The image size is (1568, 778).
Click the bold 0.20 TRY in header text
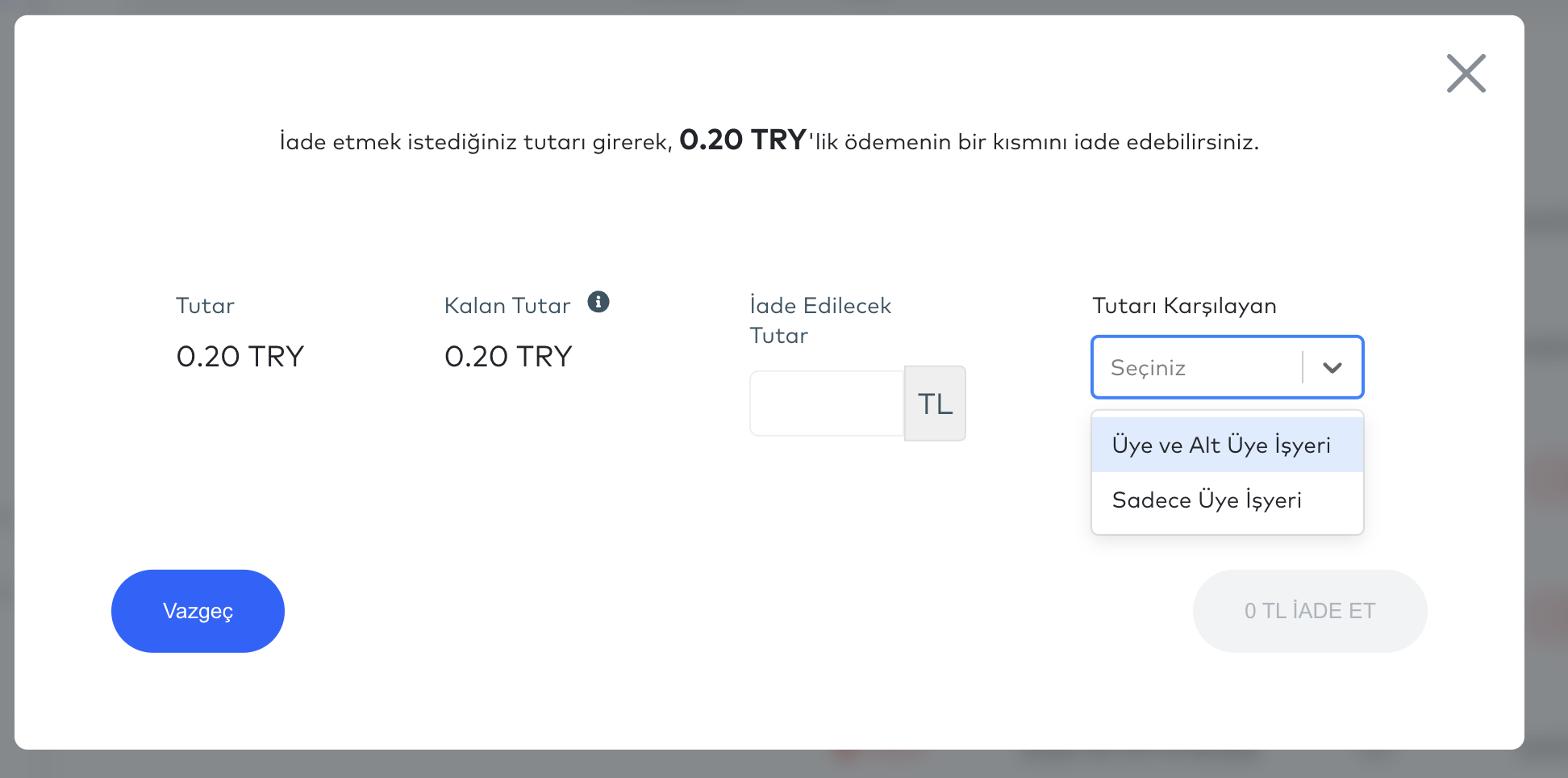pyautogui.click(x=743, y=140)
